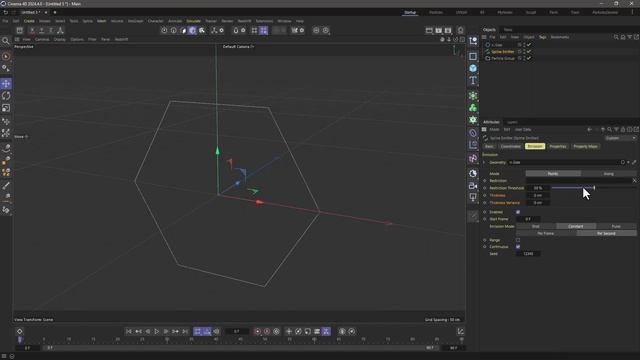Switch to the Emission tab
Image resolution: width=640 pixels, height=360 pixels.
pyautogui.click(x=535, y=146)
